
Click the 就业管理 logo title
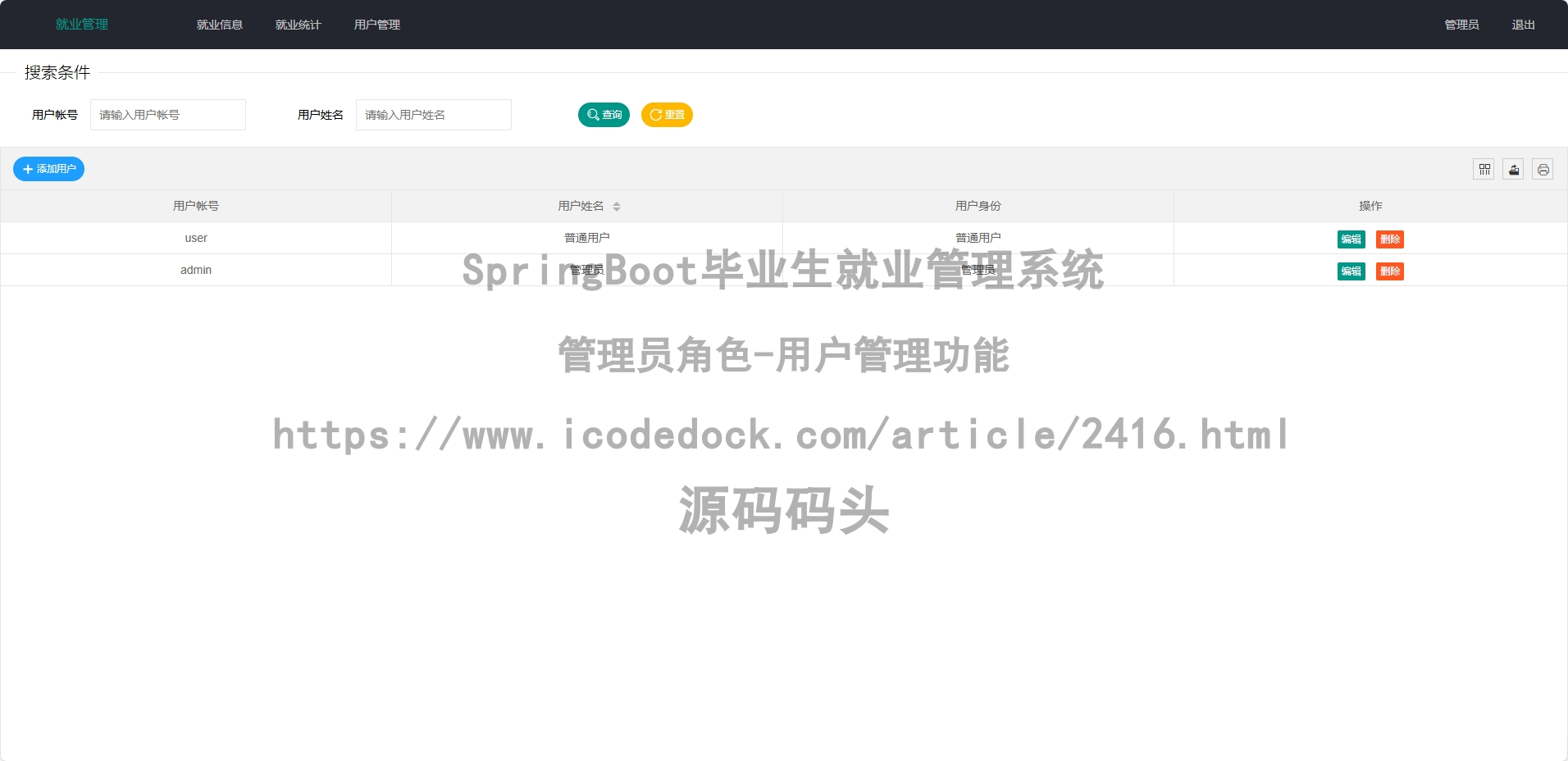click(82, 25)
